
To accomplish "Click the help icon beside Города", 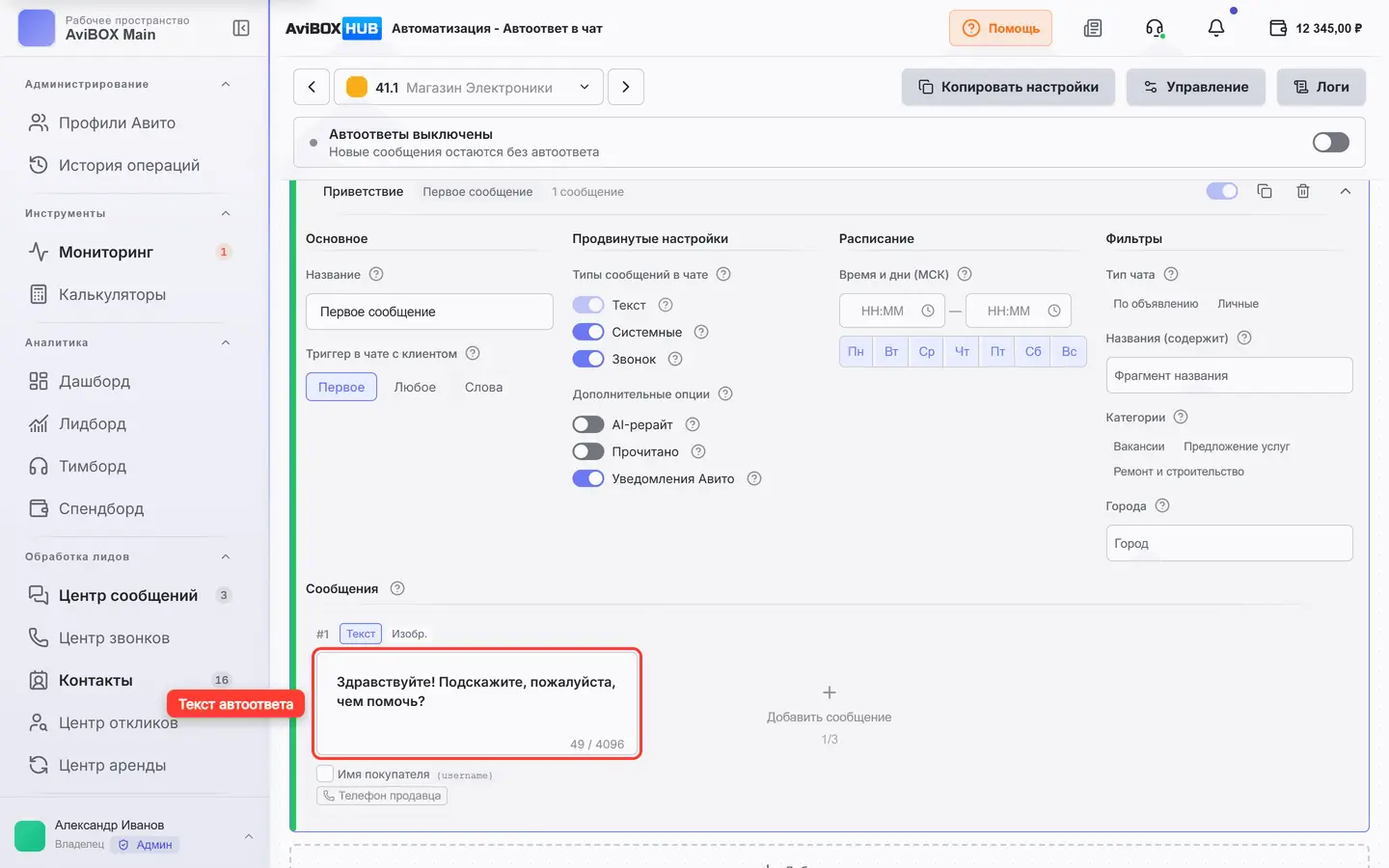I will click(1162, 505).
